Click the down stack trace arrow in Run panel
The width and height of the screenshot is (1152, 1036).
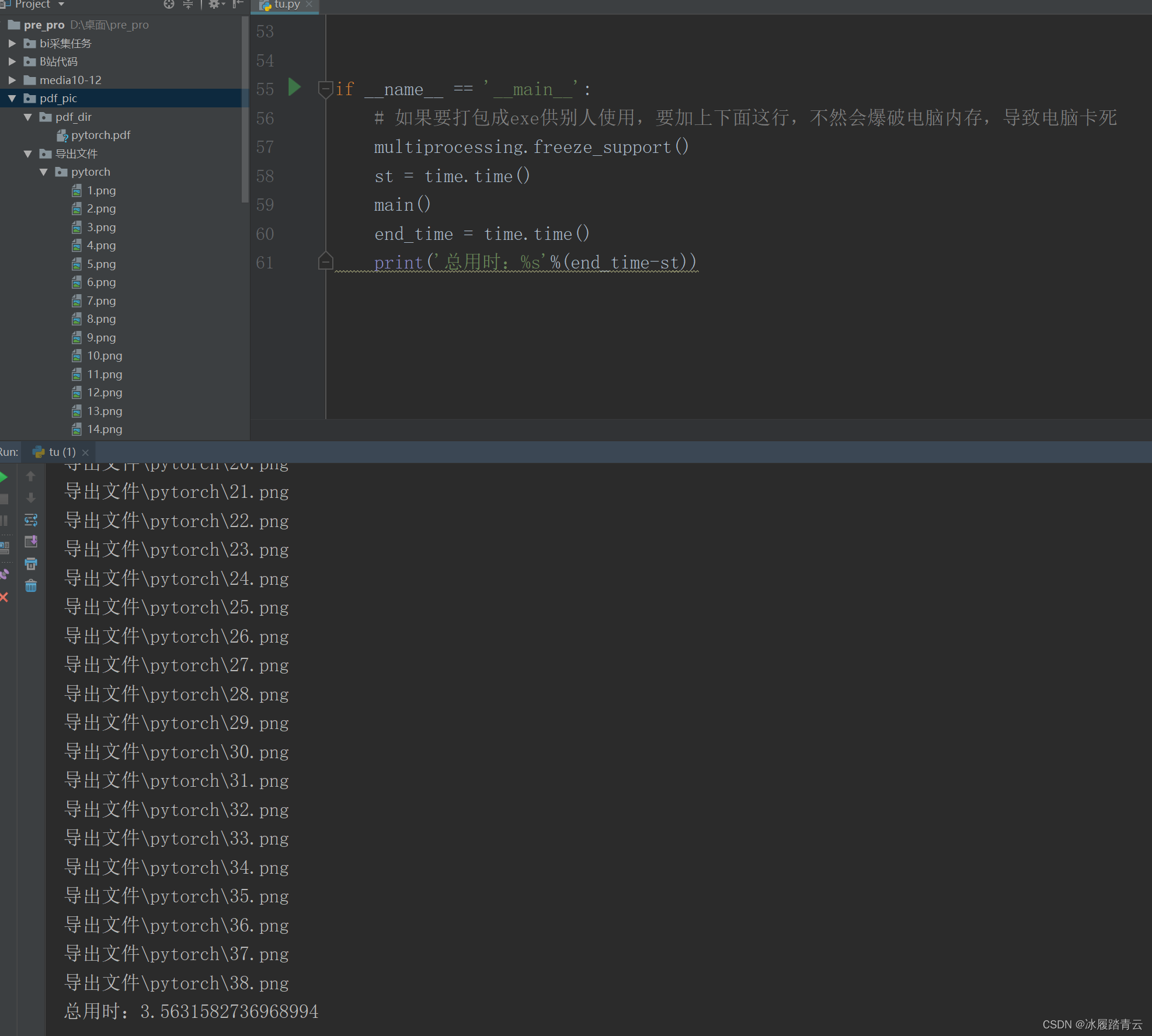click(x=31, y=498)
